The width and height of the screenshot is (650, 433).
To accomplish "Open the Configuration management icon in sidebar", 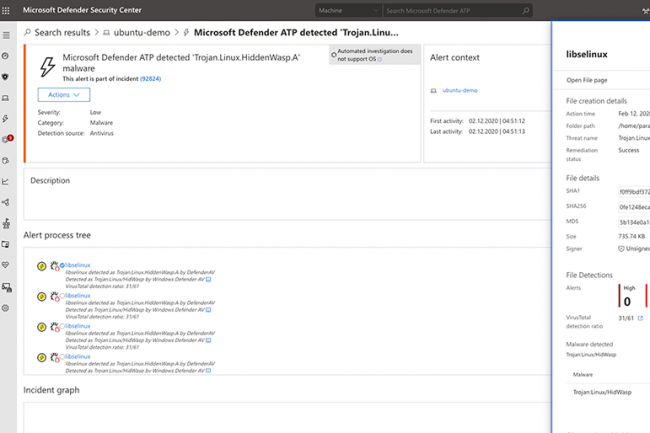I will click(7, 287).
